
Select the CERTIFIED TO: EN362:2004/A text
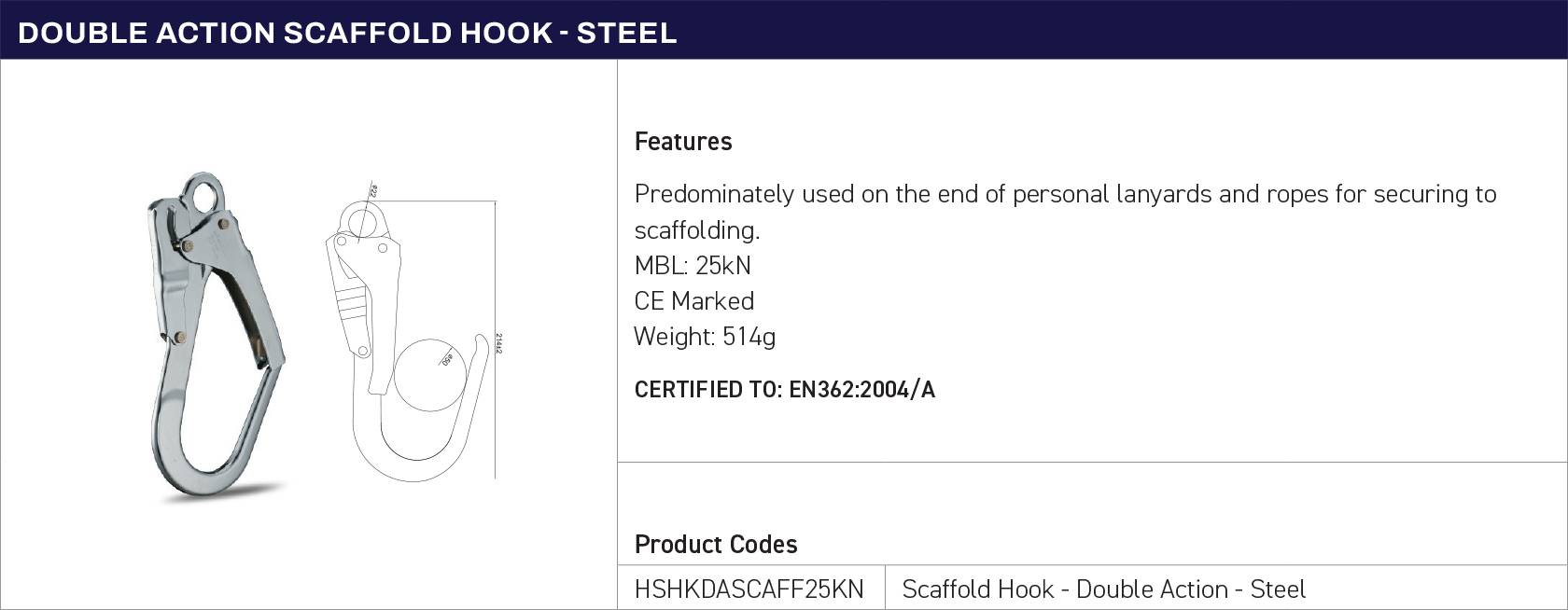tap(785, 390)
